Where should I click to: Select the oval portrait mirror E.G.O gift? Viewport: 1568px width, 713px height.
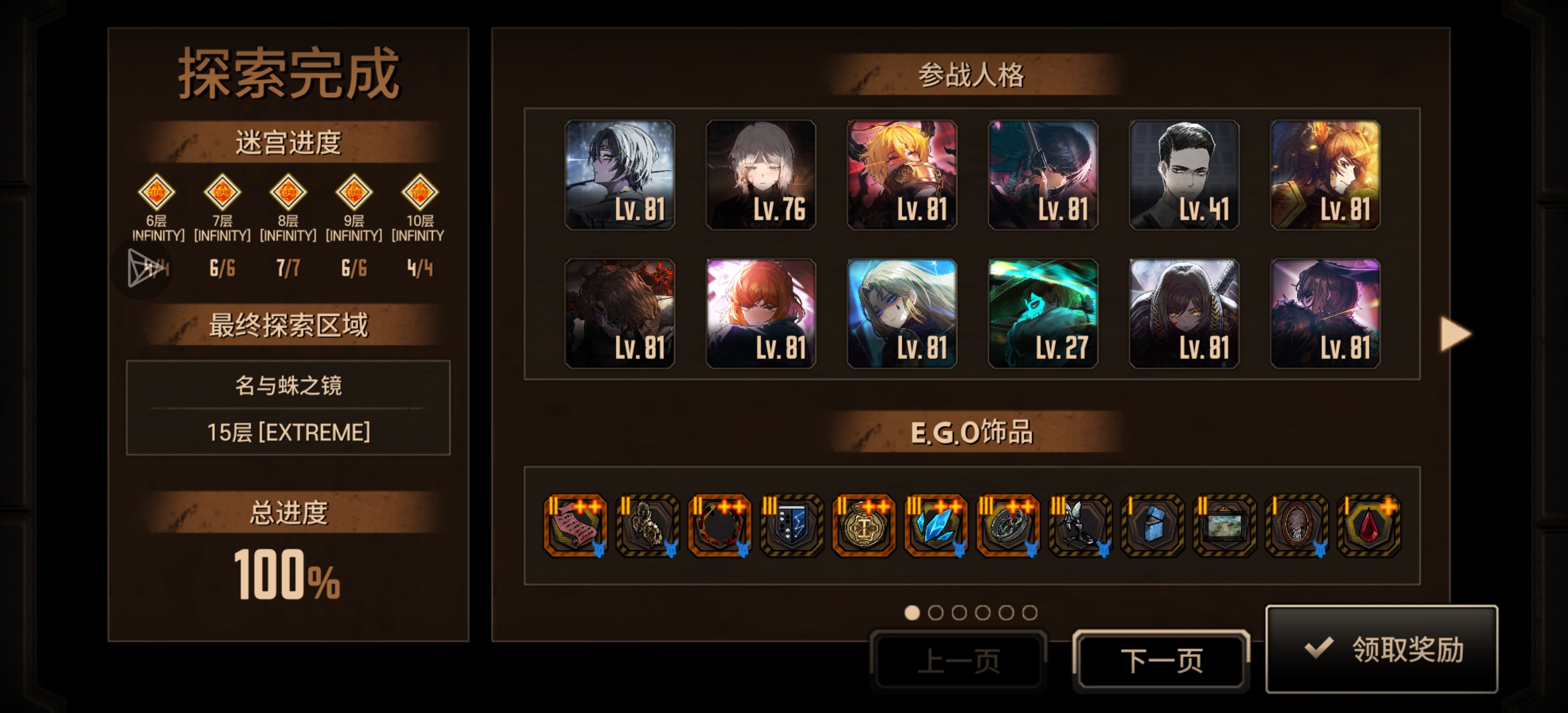click(1297, 525)
